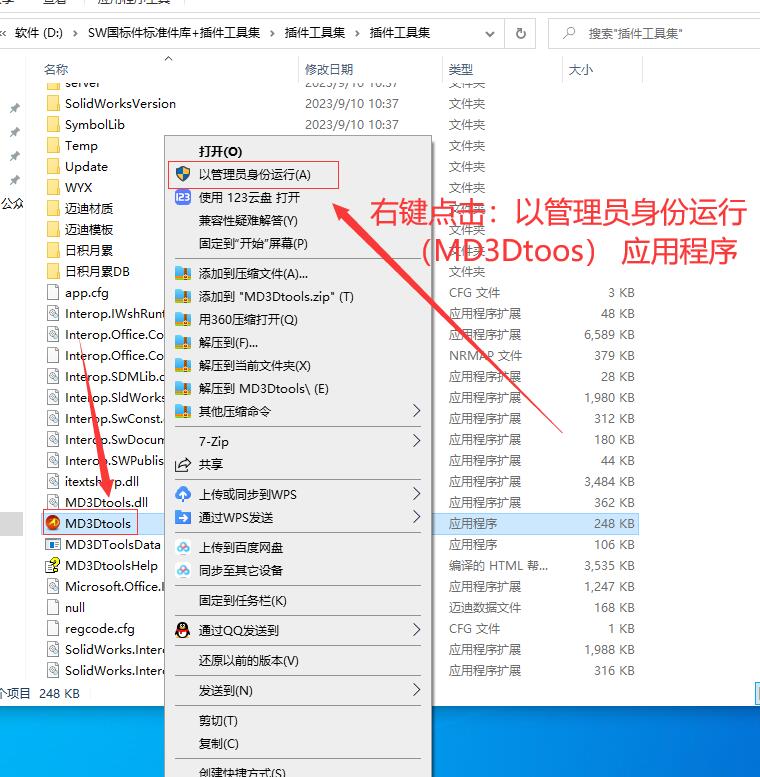Click the MD3Dtools application icon

point(53,523)
